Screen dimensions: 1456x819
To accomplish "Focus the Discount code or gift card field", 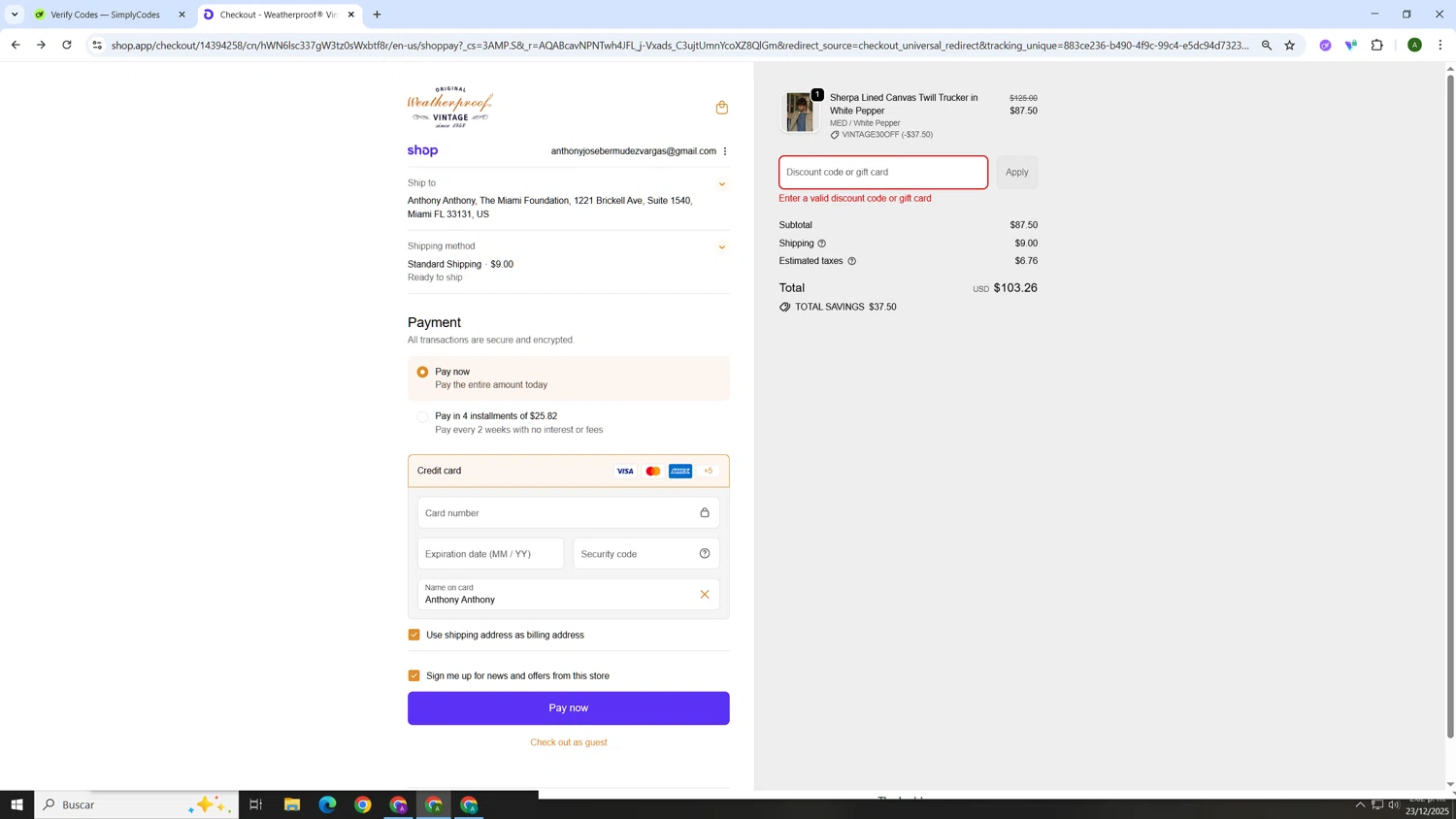I will [883, 173].
